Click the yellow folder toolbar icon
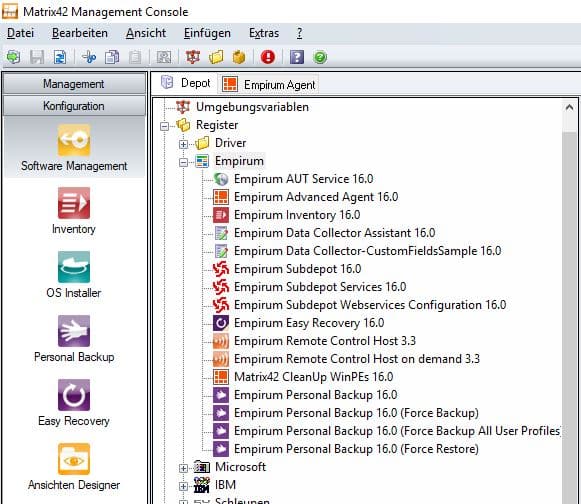The image size is (581, 504). pyautogui.click(x=216, y=57)
